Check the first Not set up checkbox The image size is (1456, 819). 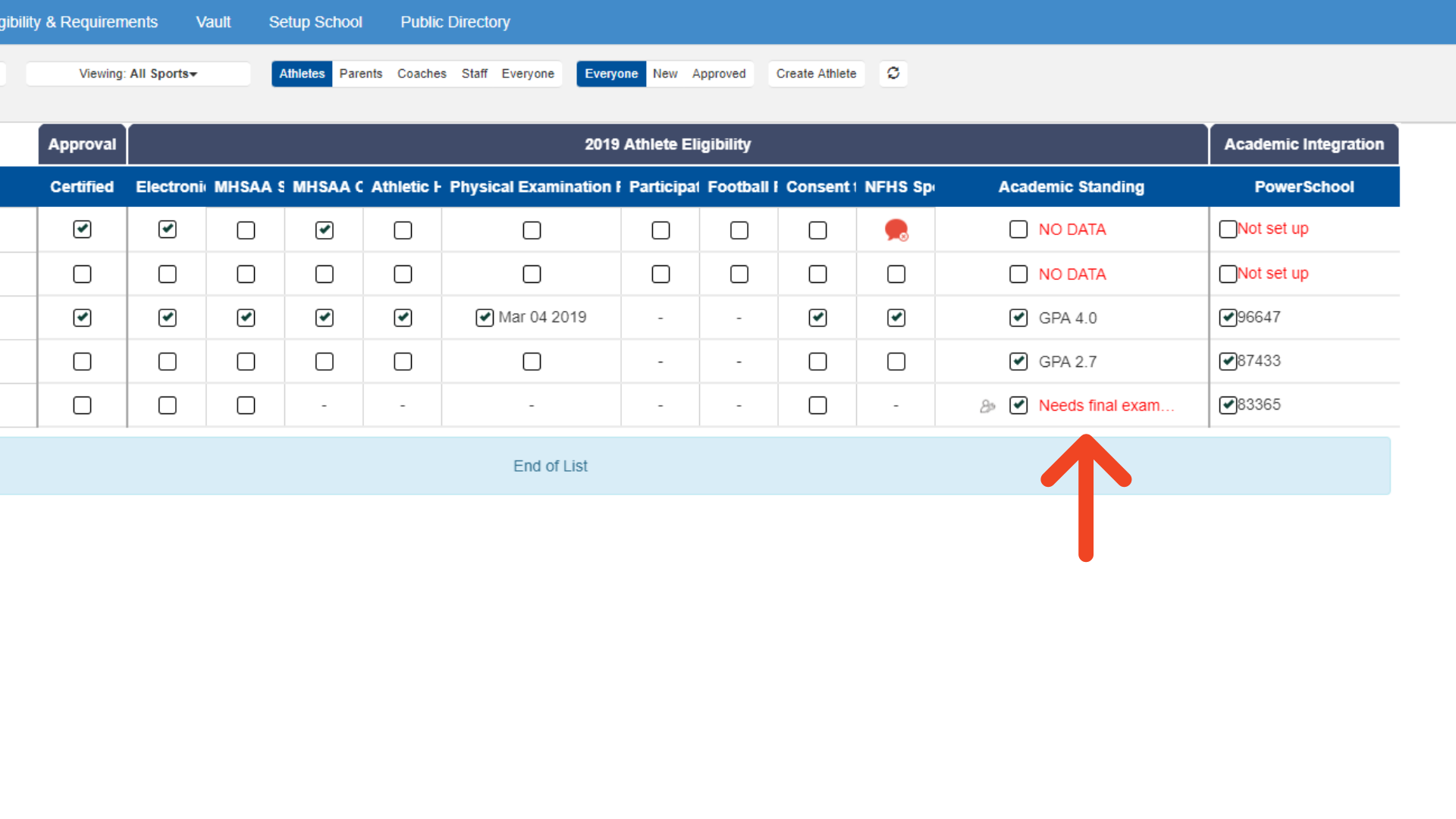(x=1228, y=229)
